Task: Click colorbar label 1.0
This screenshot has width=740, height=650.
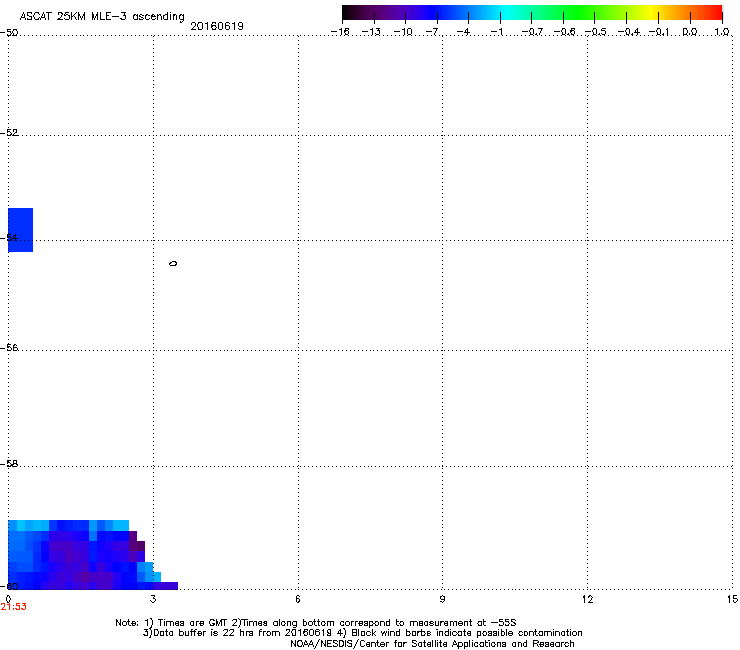Action: coord(722,32)
